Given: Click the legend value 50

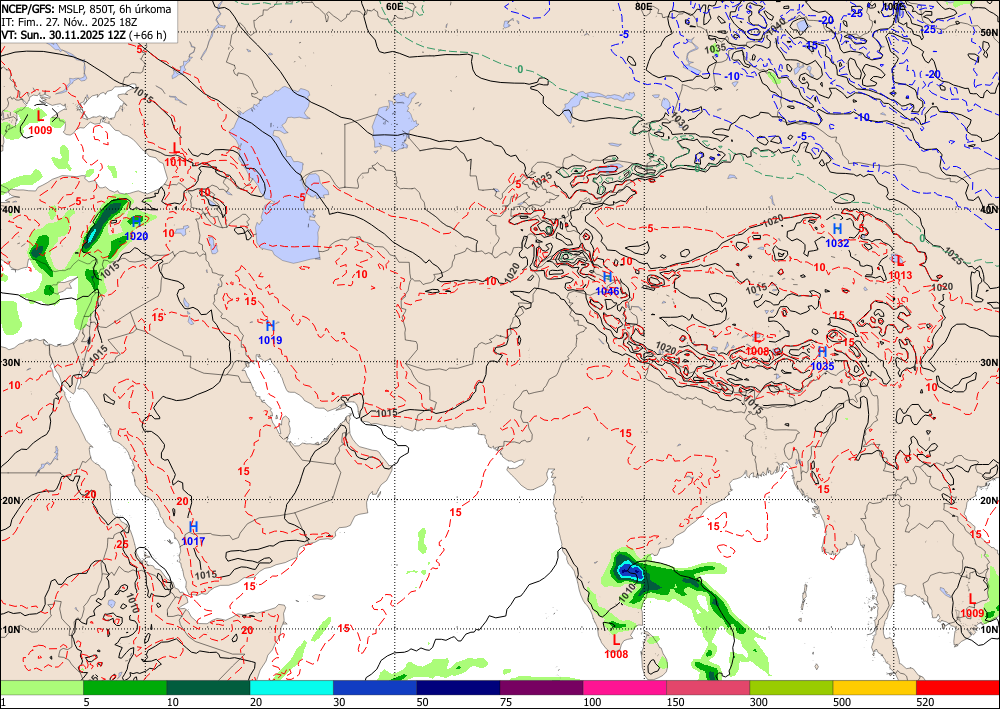Looking at the screenshot, I should click(x=423, y=703).
